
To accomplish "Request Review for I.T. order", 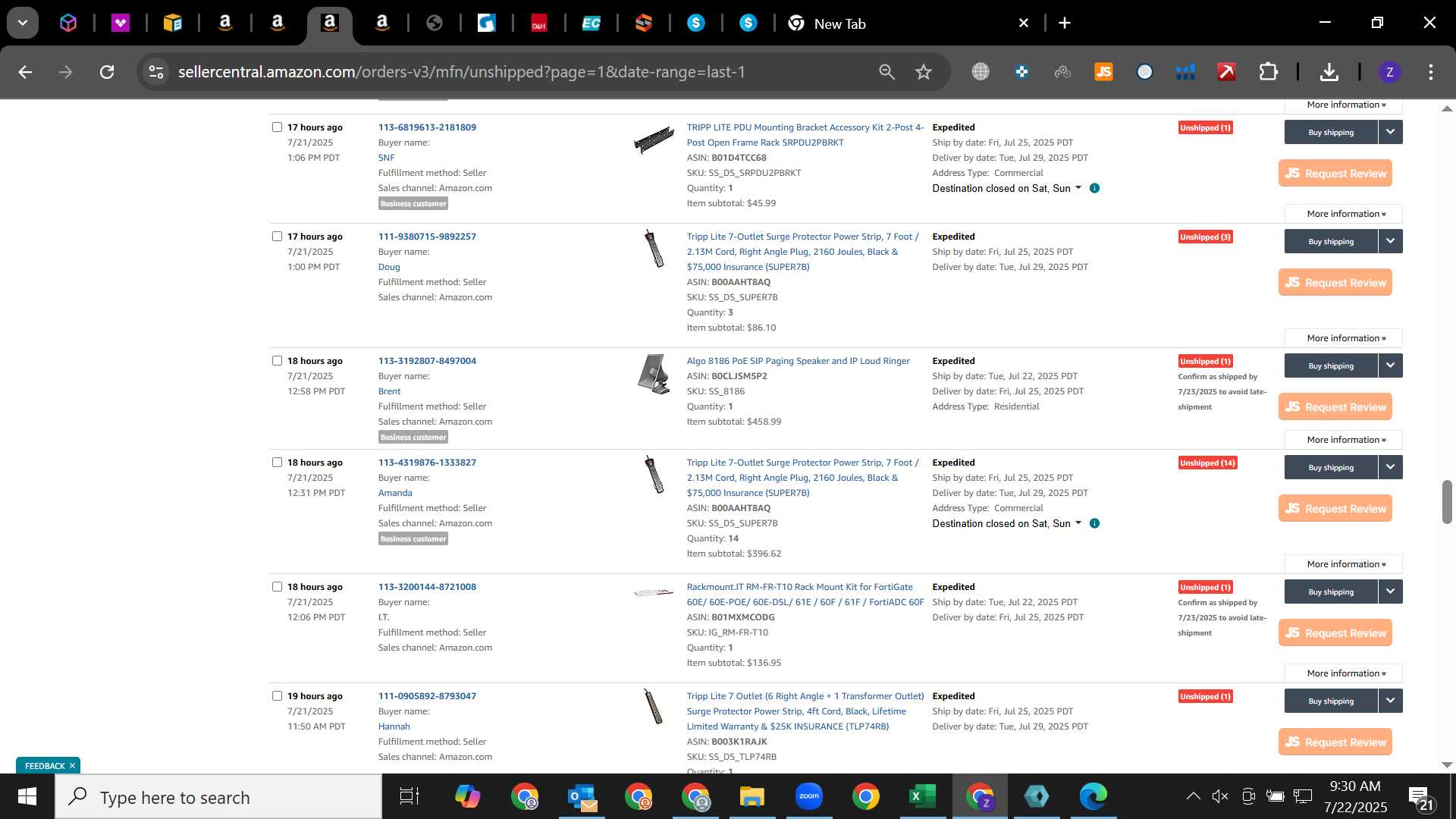I will click(x=1335, y=632).
